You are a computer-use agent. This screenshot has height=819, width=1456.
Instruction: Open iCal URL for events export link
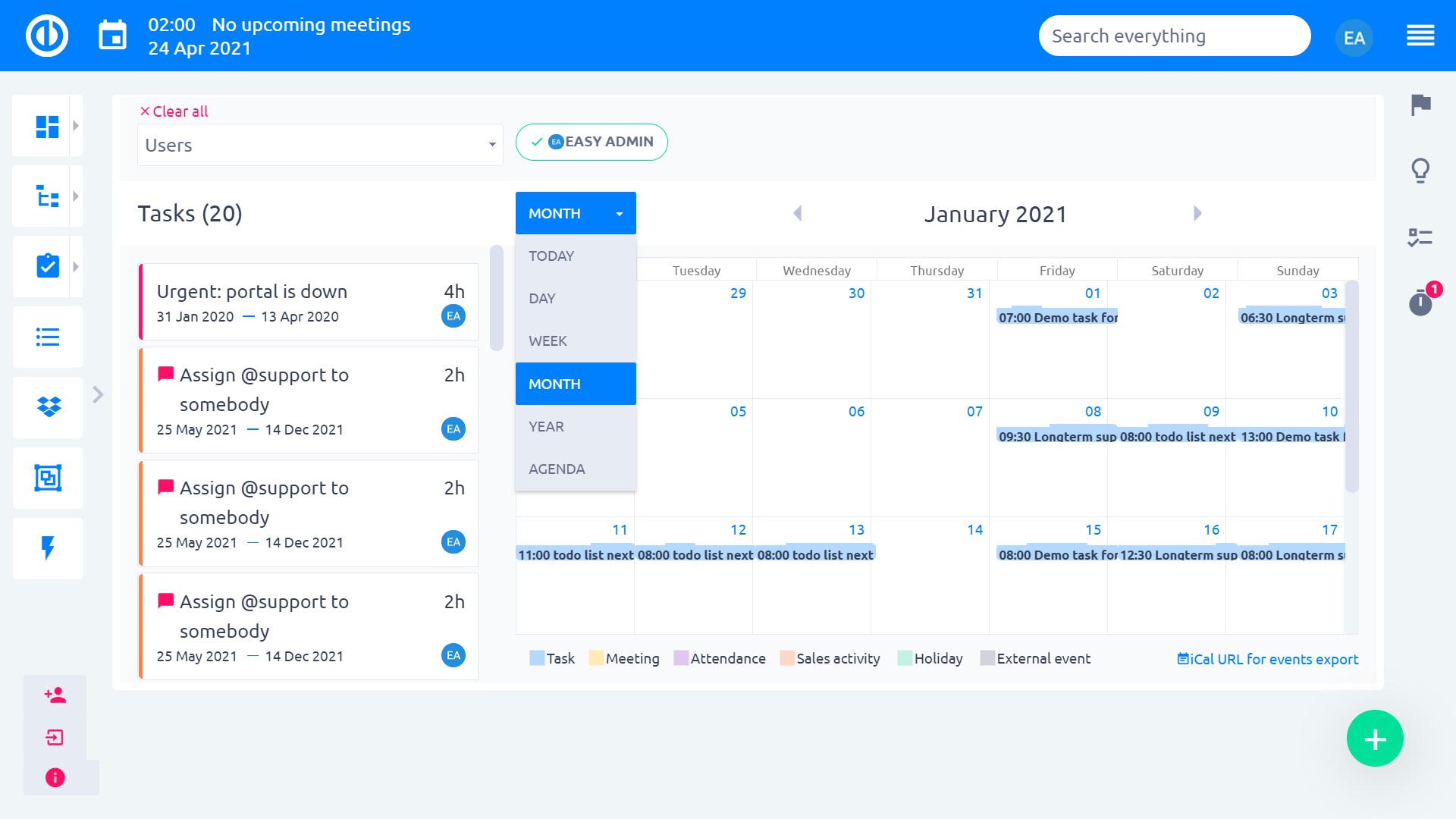(1267, 659)
